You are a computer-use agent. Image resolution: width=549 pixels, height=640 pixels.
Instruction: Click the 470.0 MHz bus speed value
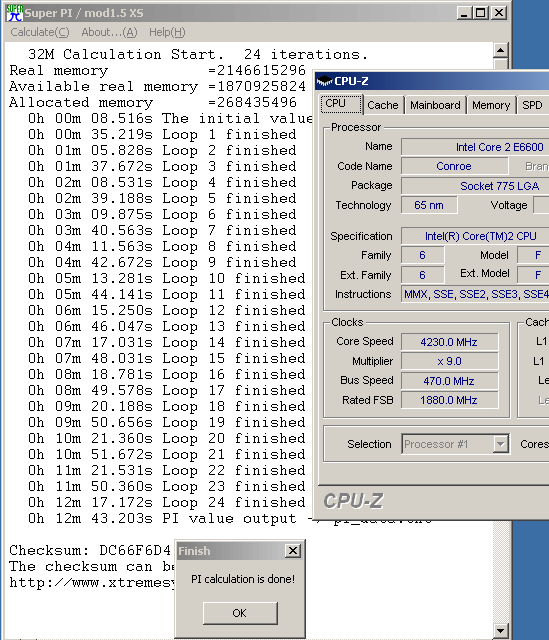[449, 381]
